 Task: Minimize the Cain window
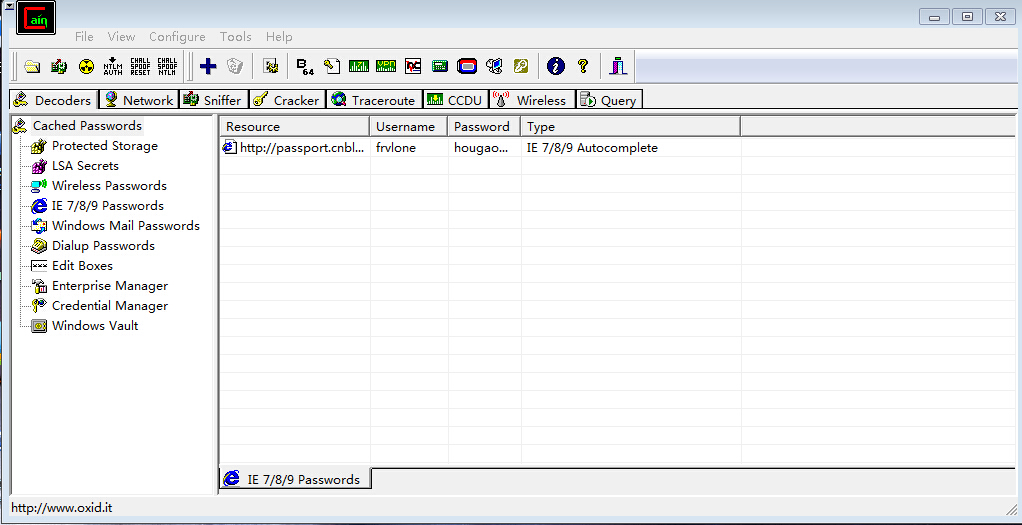pyautogui.click(x=934, y=17)
